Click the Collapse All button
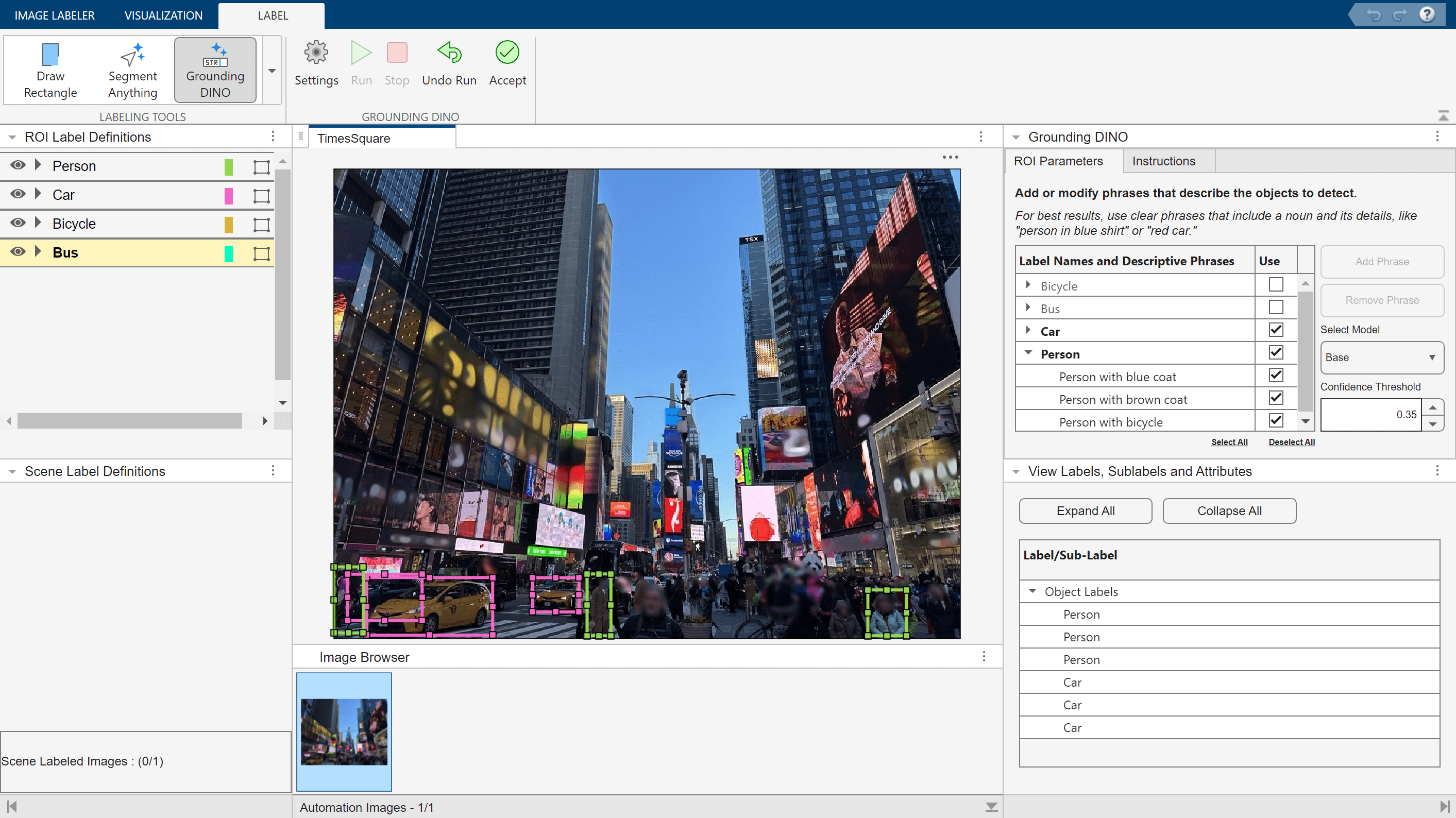The height and width of the screenshot is (818, 1456). (x=1229, y=510)
